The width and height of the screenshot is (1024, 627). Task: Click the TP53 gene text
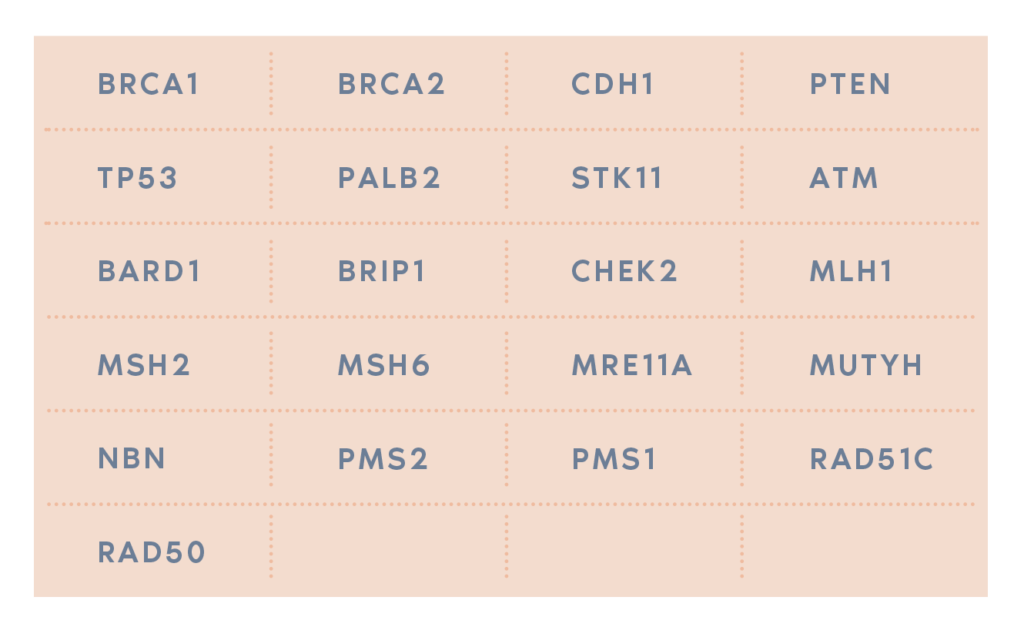pos(138,178)
